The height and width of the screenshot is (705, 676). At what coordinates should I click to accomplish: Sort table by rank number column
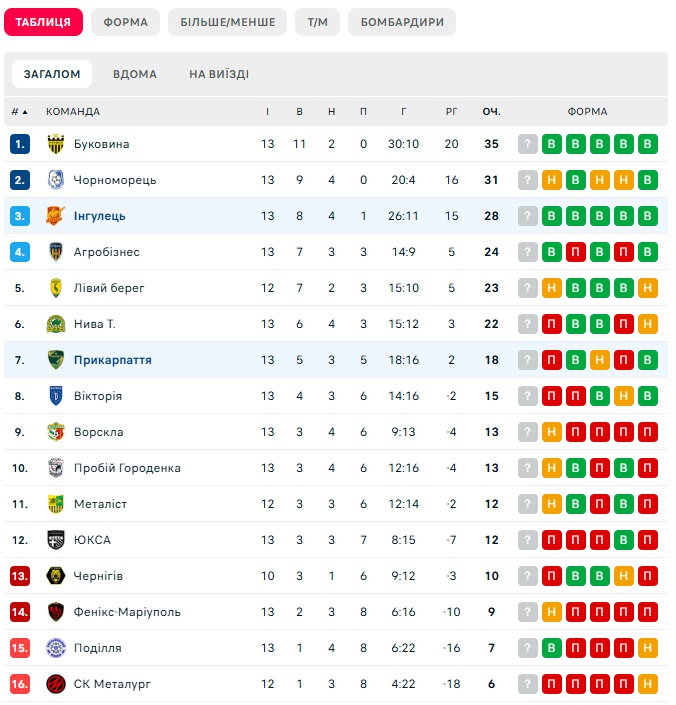click(x=19, y=112)
